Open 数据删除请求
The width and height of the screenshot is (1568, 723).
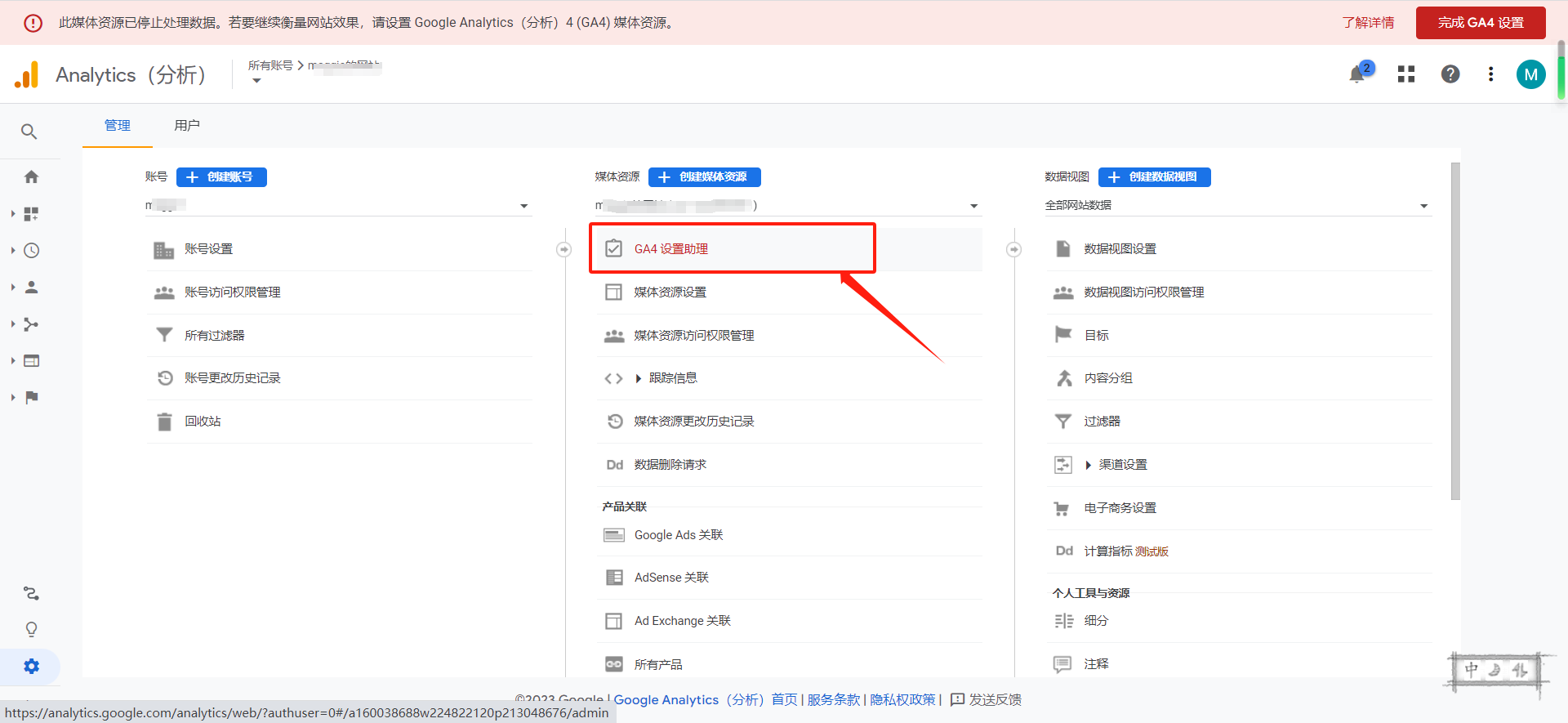789,465
